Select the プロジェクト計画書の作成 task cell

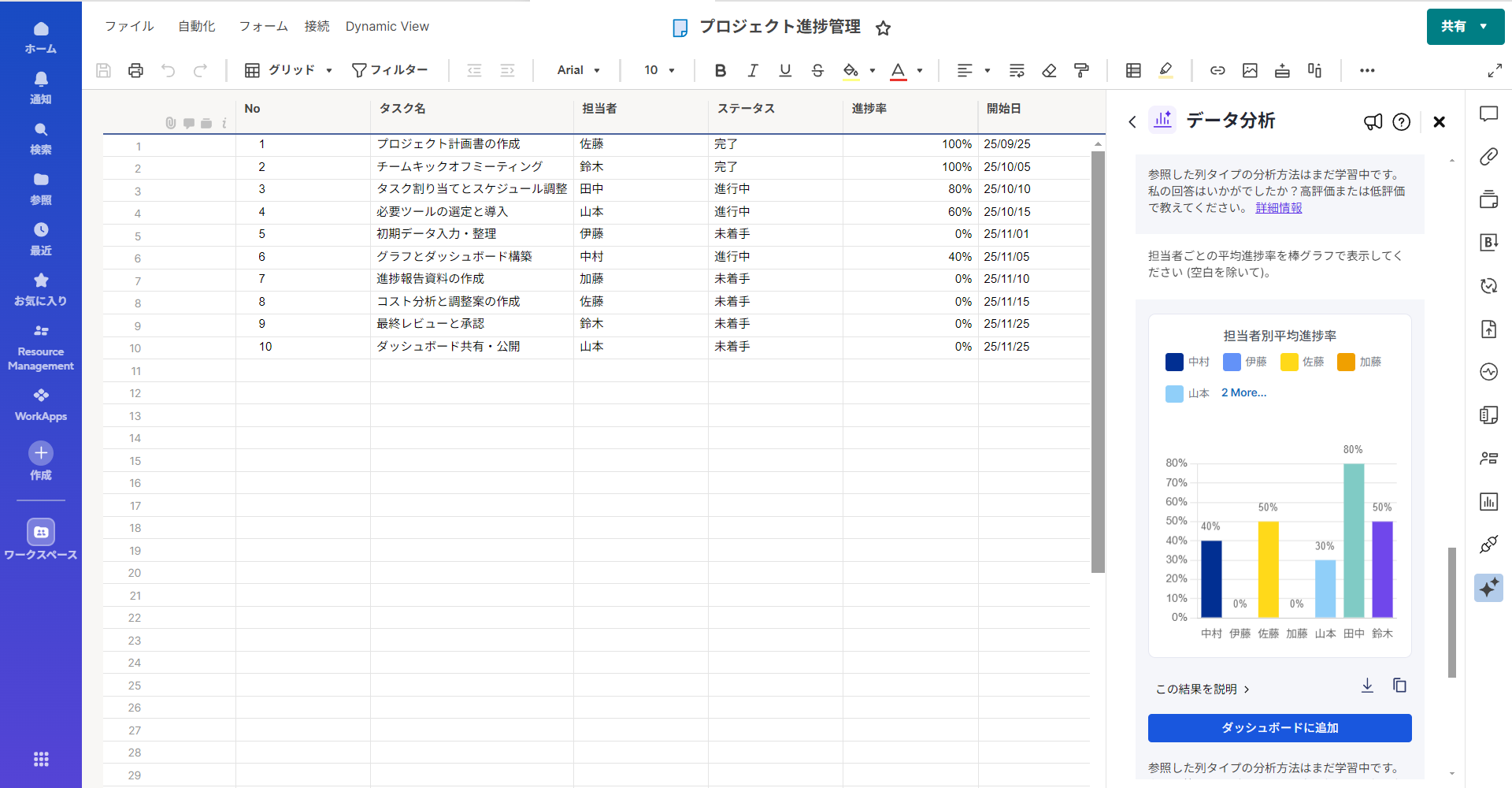click(x=448, y=144)
